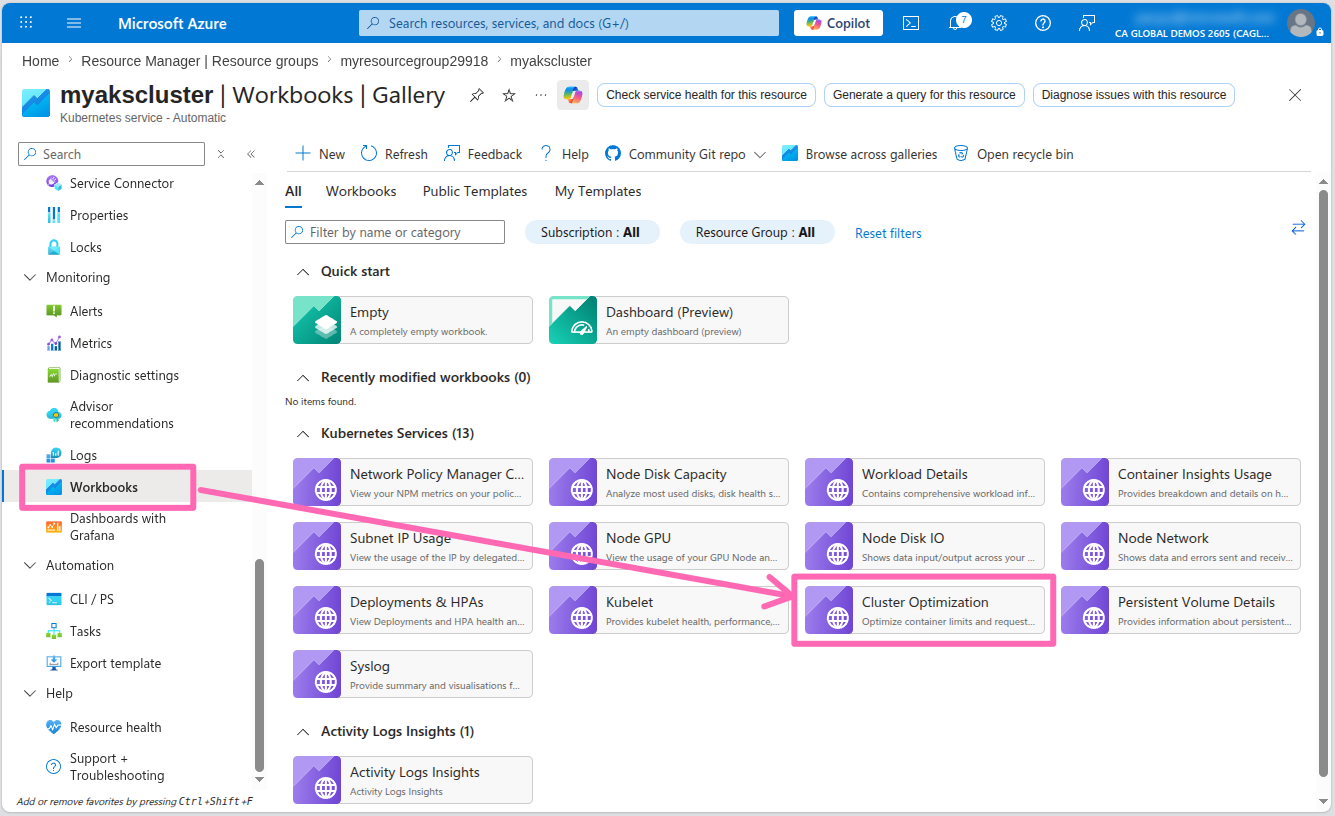This screenshot has width=1335, height=816.
Task: Open the Dashboard (Preview) tile icon
Action: coord(574,320)
